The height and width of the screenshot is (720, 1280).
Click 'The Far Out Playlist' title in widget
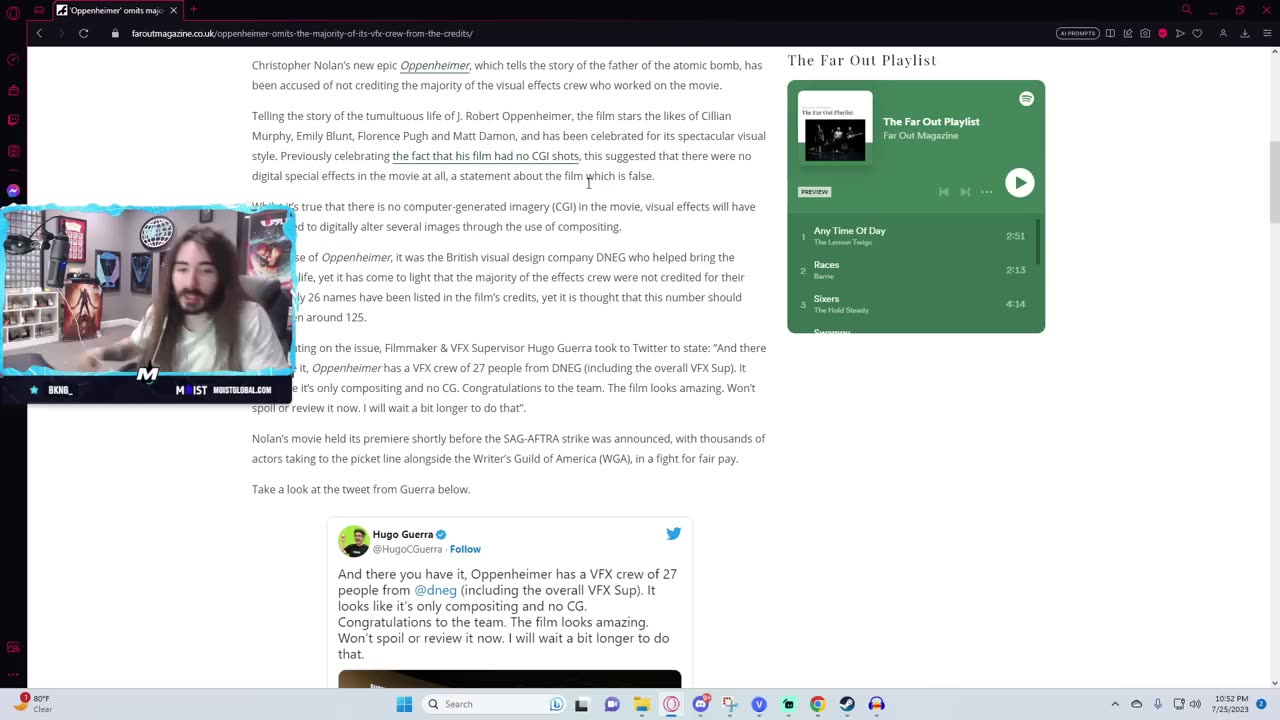tap(931, 122)
